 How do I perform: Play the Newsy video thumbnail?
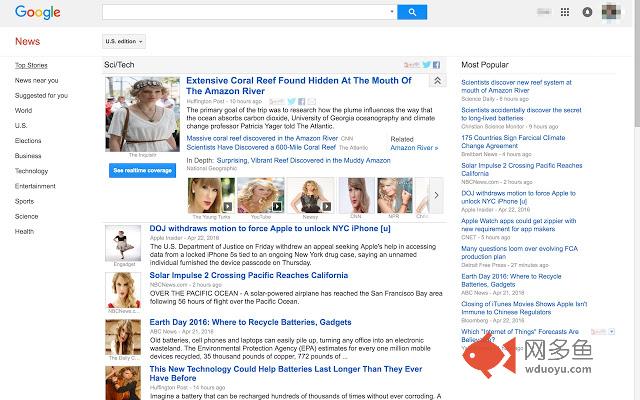[x=310, y=195]
